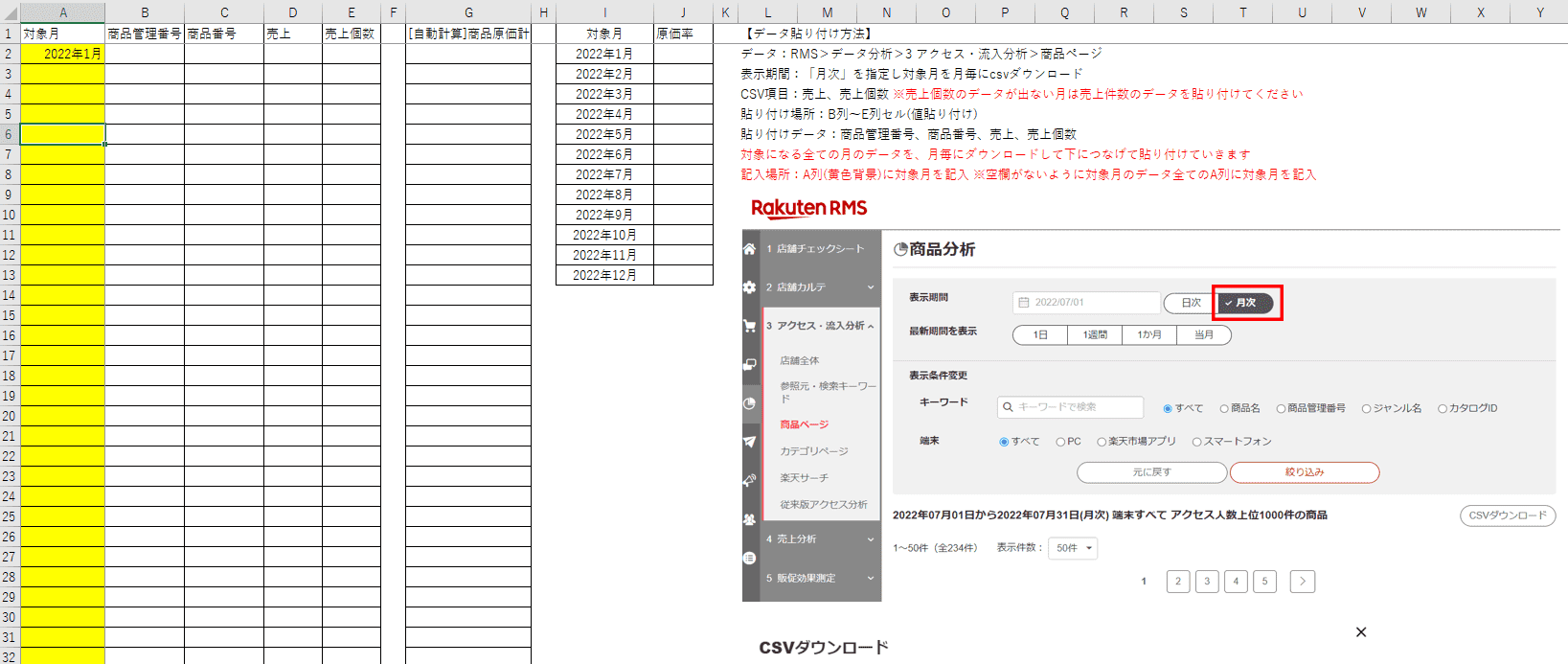
Task: Click the CSVダウンロード button
Action: click(x=1508, y=515)
